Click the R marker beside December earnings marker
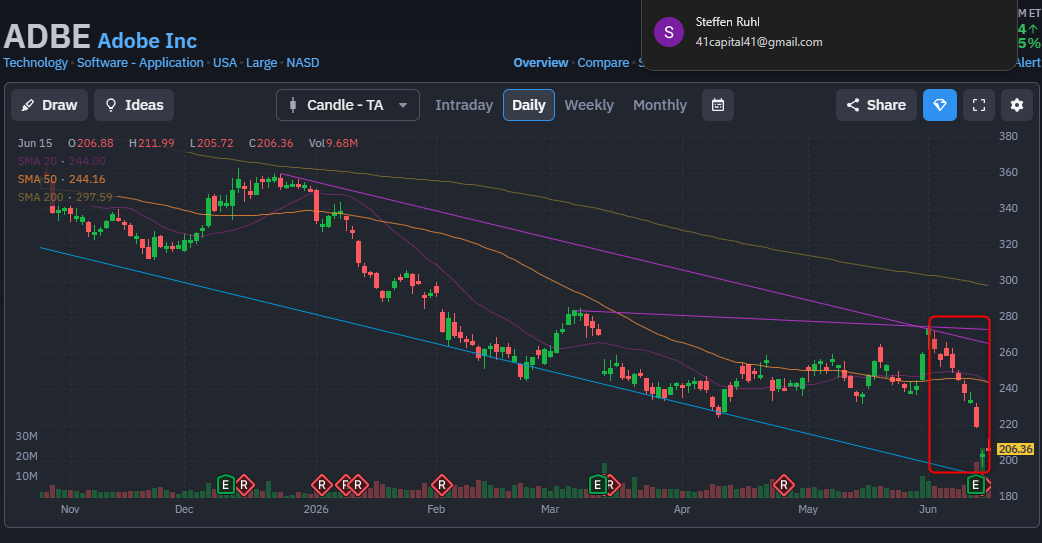 click(244, 485)
